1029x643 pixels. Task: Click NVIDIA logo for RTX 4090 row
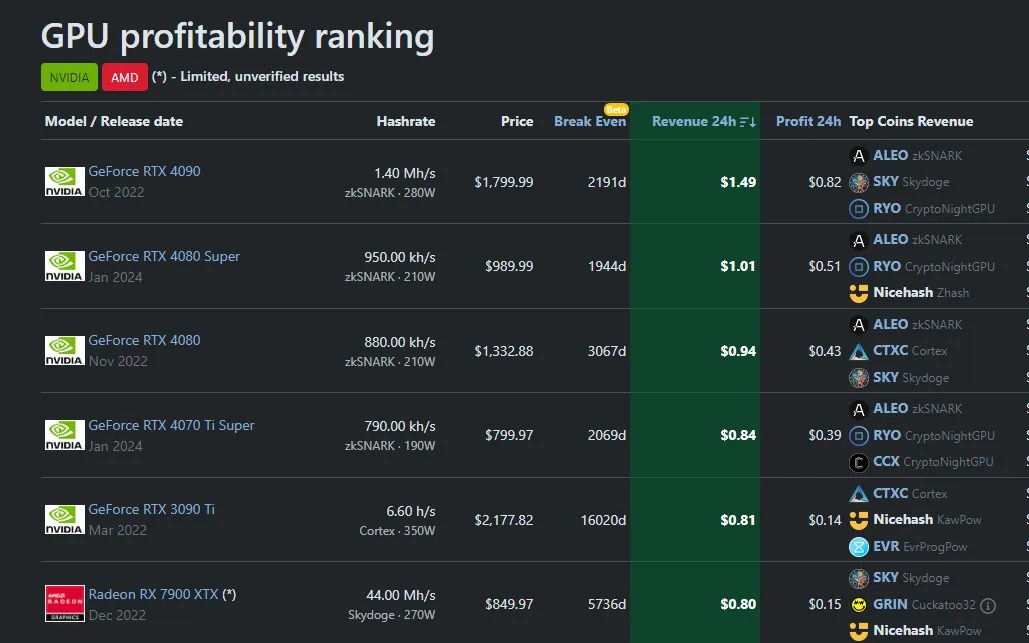64,182
